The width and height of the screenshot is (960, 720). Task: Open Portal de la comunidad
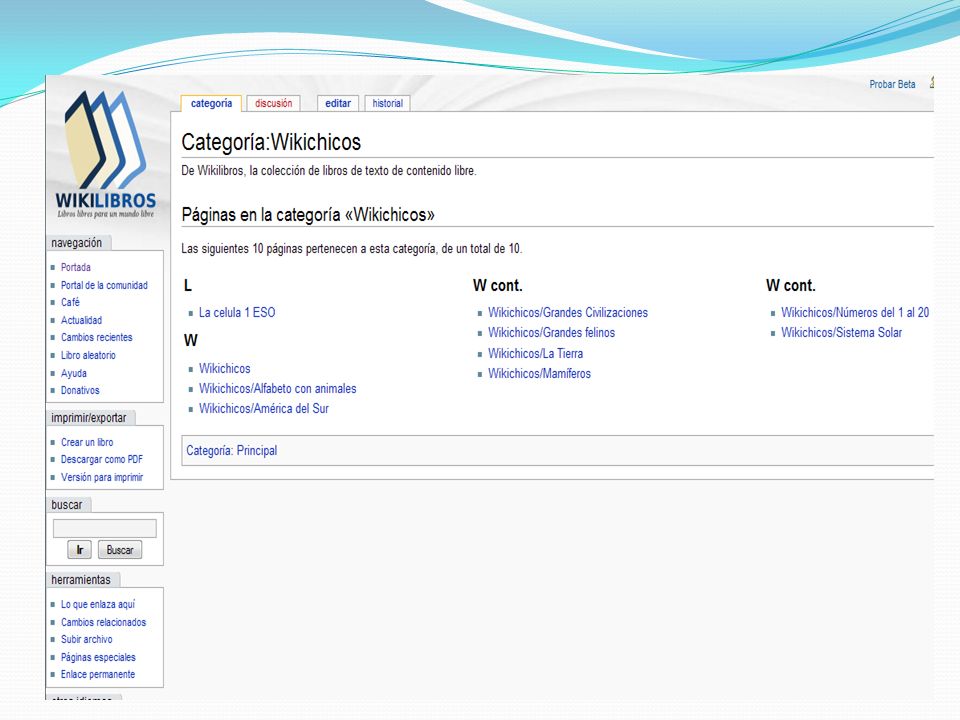(104, 285)
